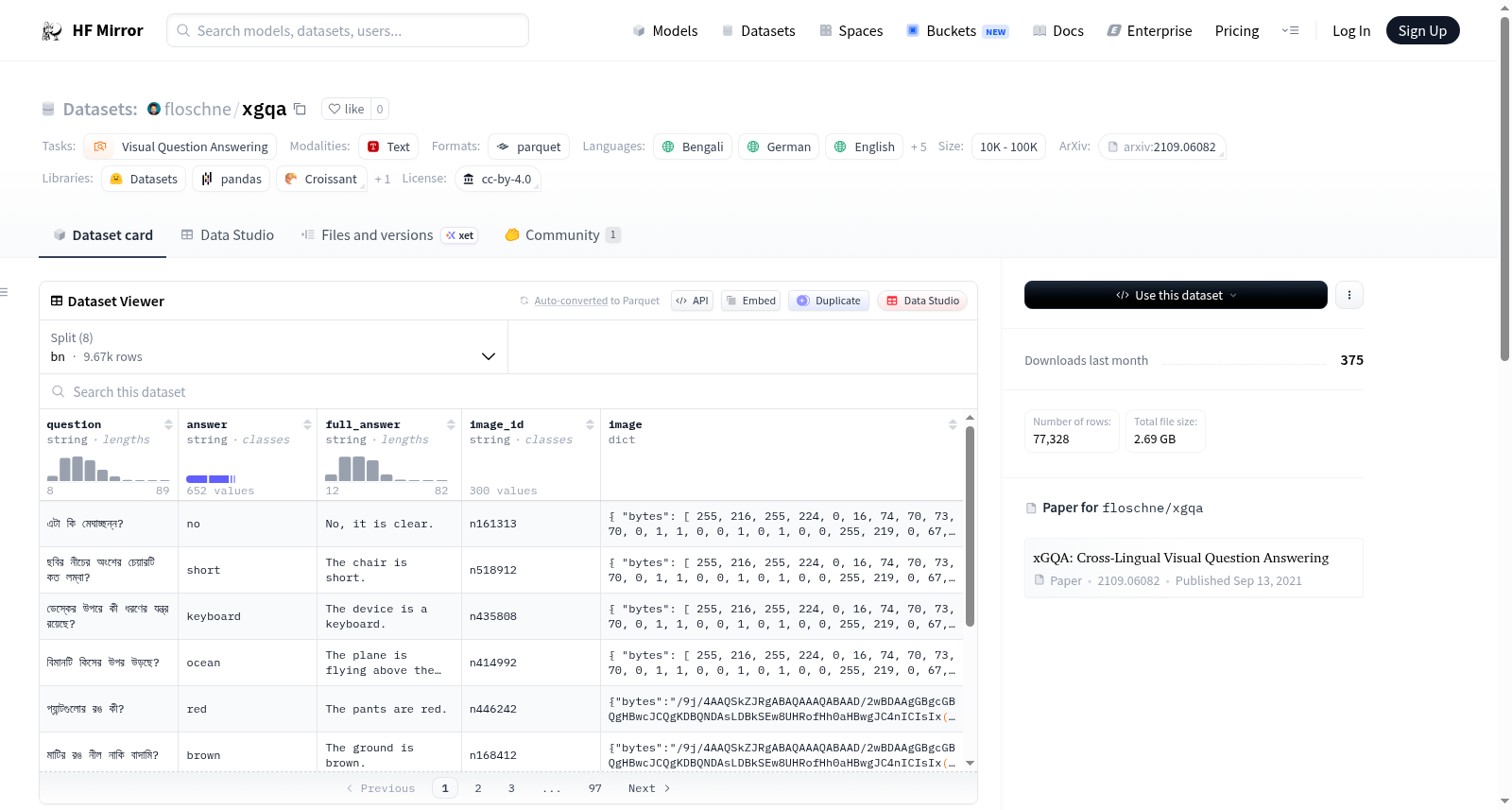Switch to the Data Studio tab
The height and width of the screenshot is (810, 1512).
(227, 235)
